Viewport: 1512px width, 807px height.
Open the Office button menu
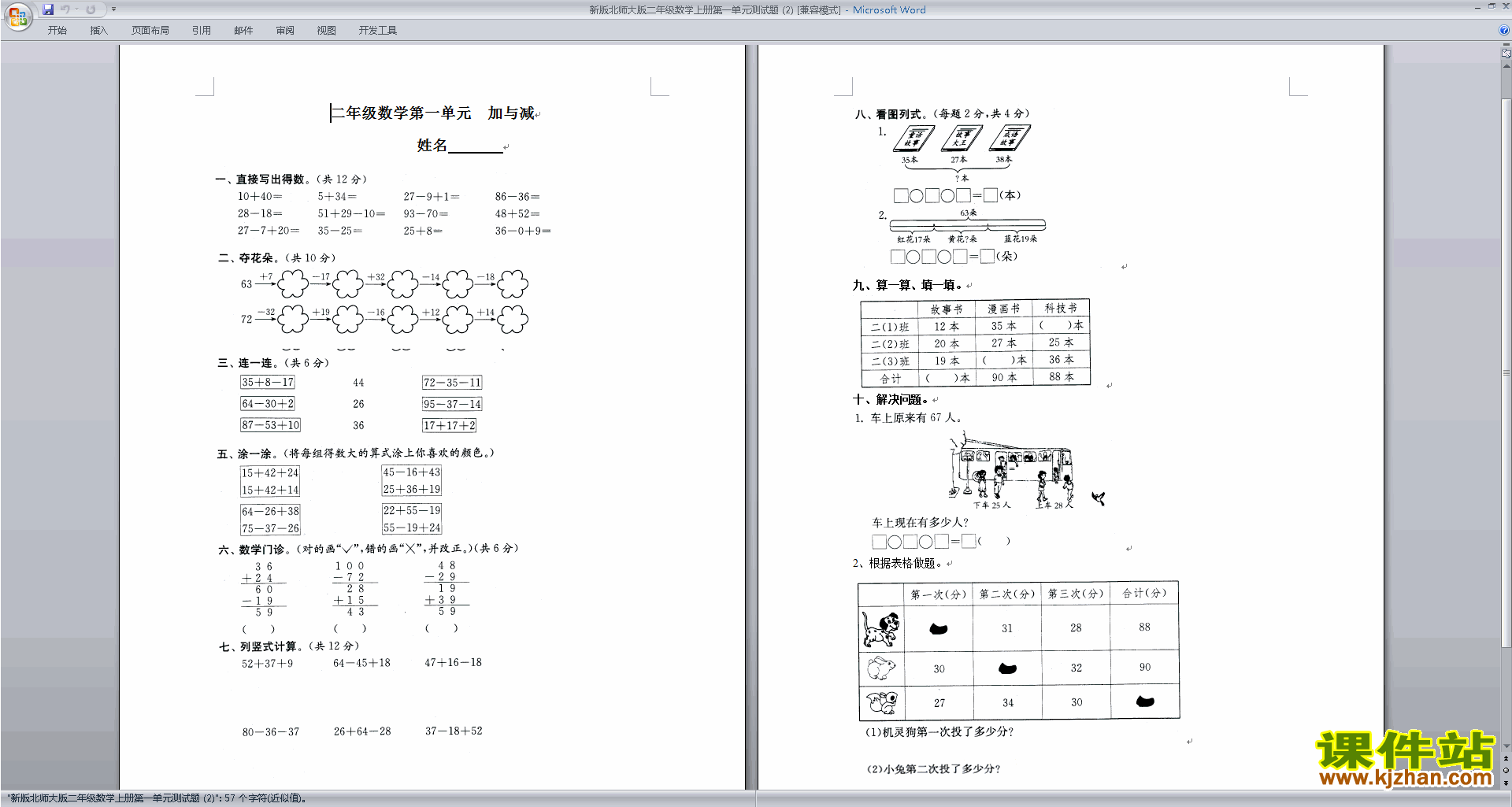(x=17, y=16)
